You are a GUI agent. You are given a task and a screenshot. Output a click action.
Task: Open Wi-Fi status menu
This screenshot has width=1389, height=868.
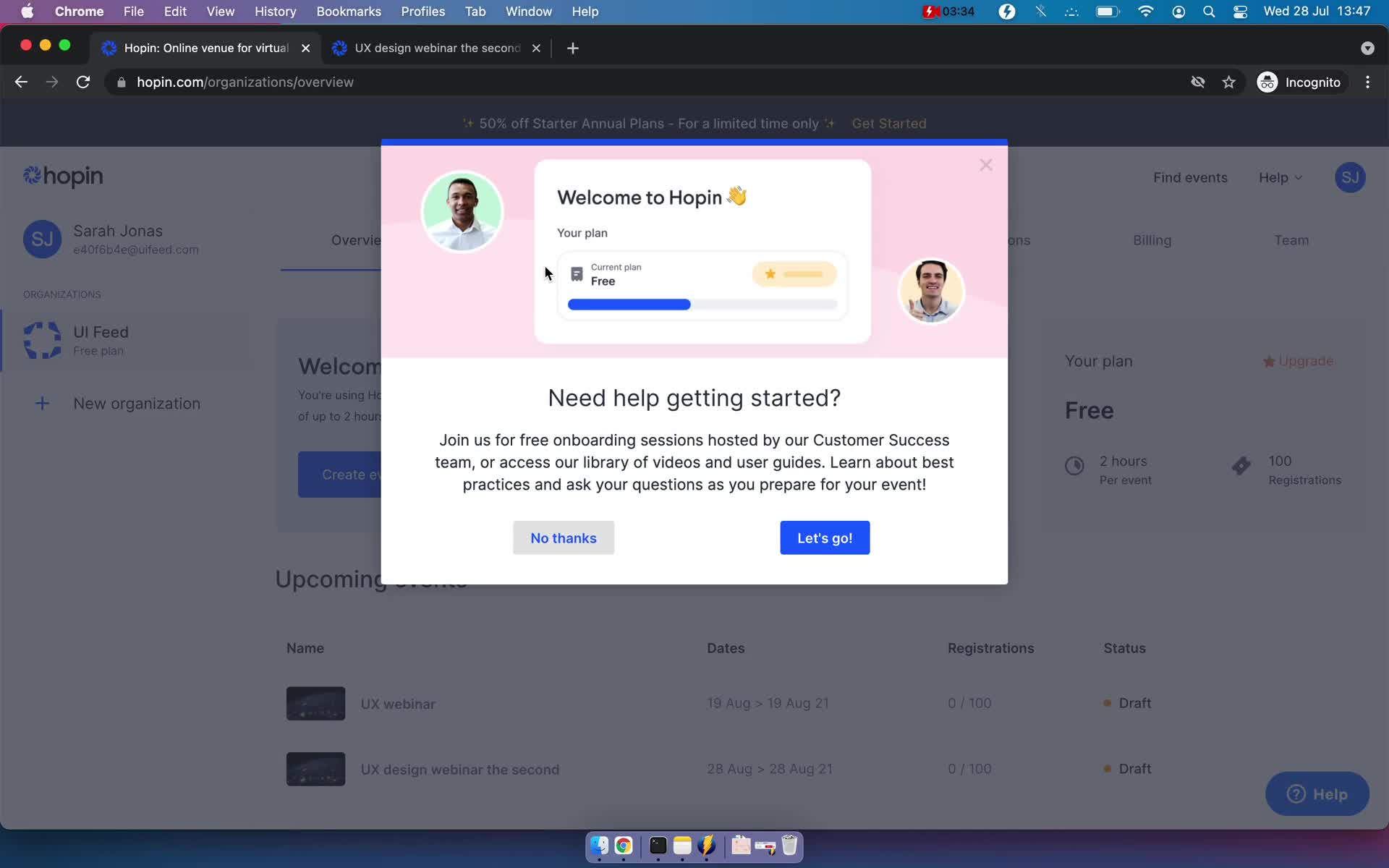1145,12
